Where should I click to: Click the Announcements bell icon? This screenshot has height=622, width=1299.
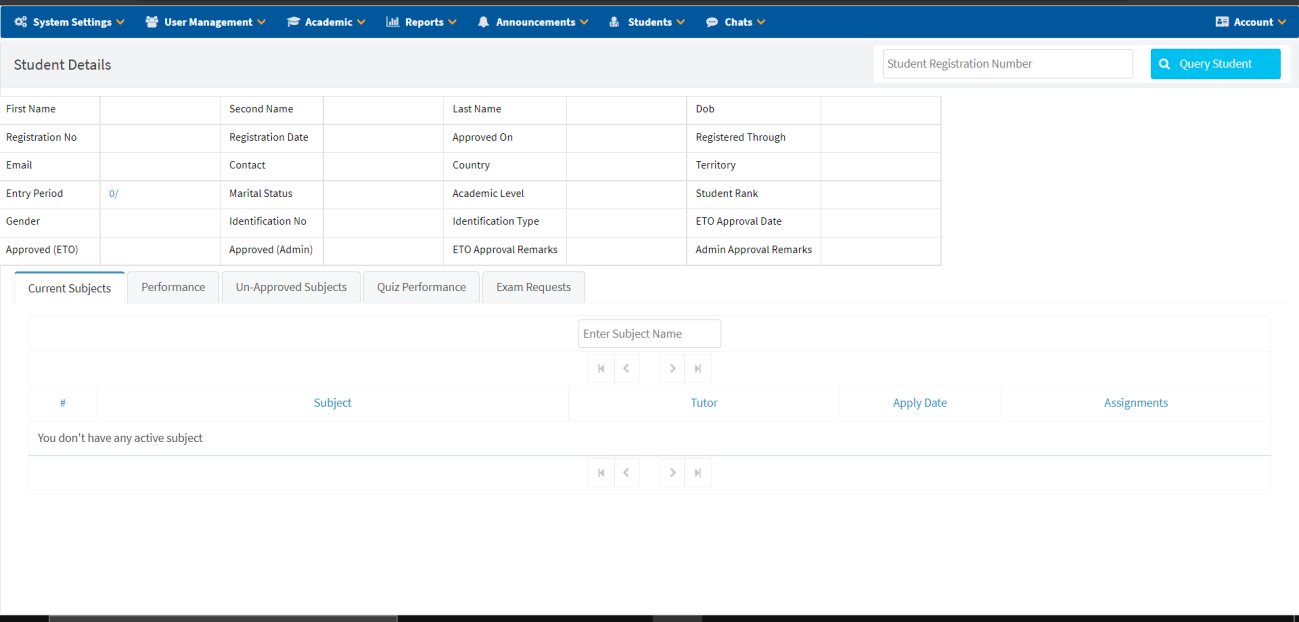[x=484, y=22]
